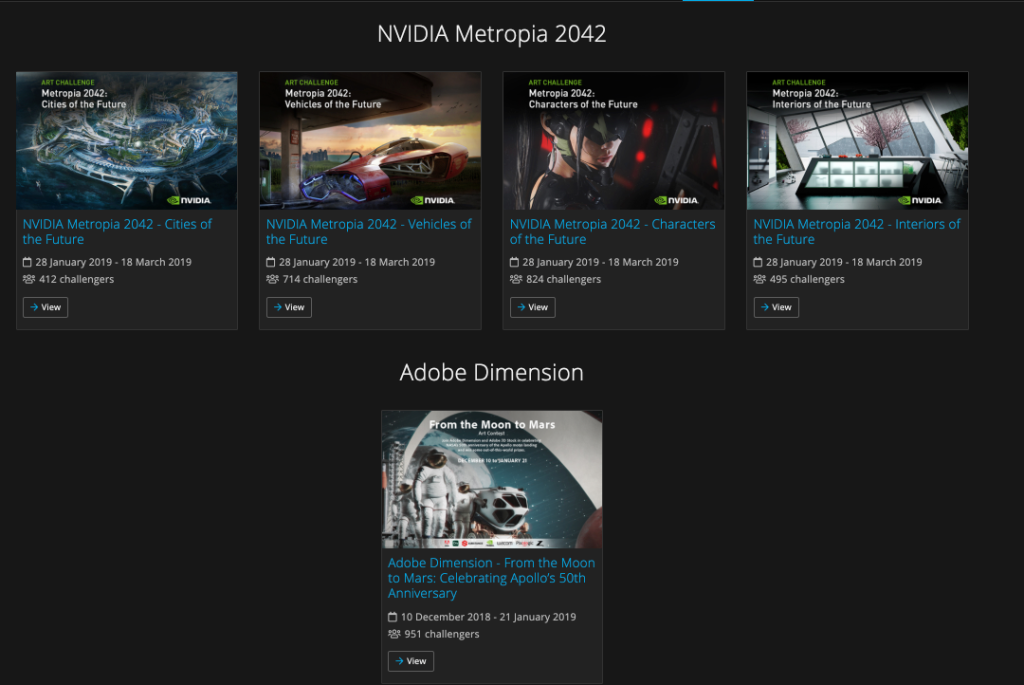1024x685 pixels.
Task: Click the date range on the Characters of the Future card
Action: [x=601, y=263]
